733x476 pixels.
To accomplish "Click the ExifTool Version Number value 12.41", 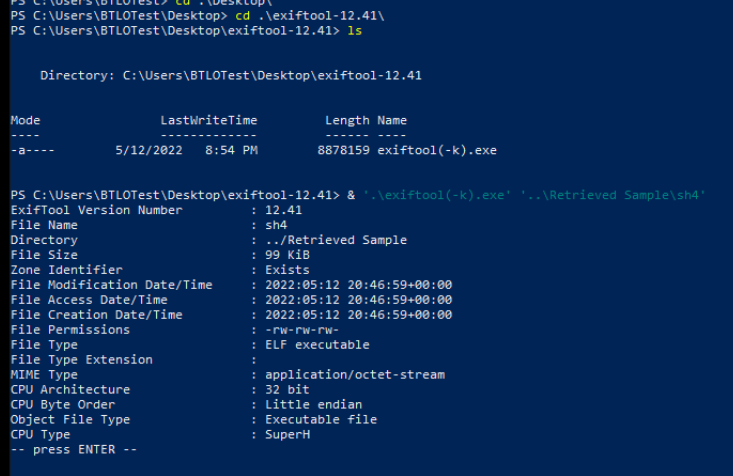I will (x=283, y=210).
